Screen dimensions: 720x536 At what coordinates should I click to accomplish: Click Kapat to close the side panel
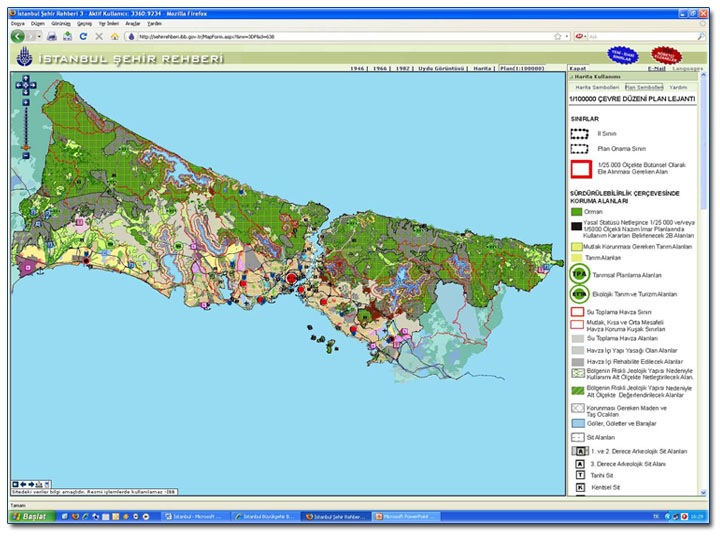pyautogui.click(x=577, y=68)
